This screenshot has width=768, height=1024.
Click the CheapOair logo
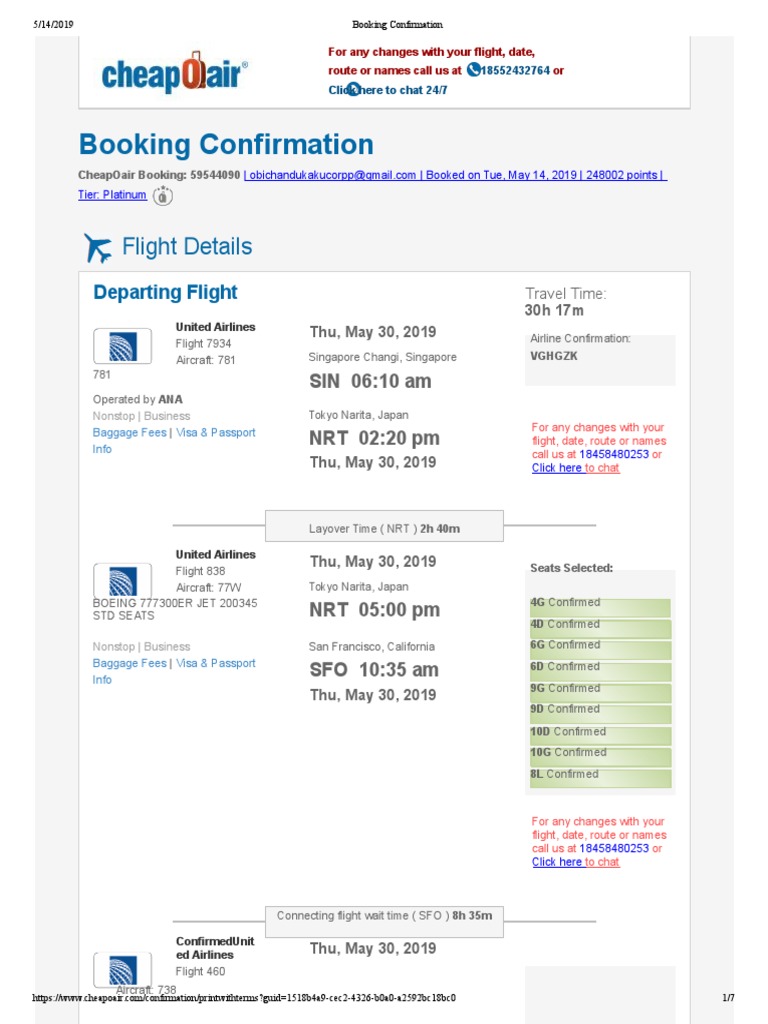tap(175, 74)
